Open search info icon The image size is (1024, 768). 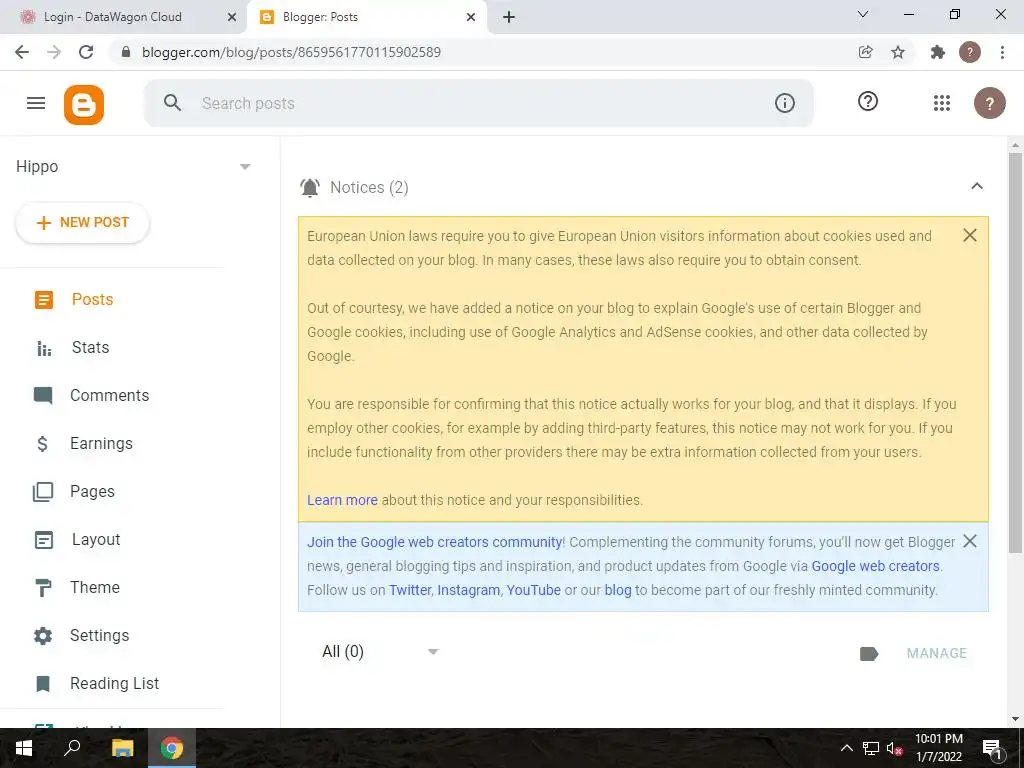click(x=784, y=103)
